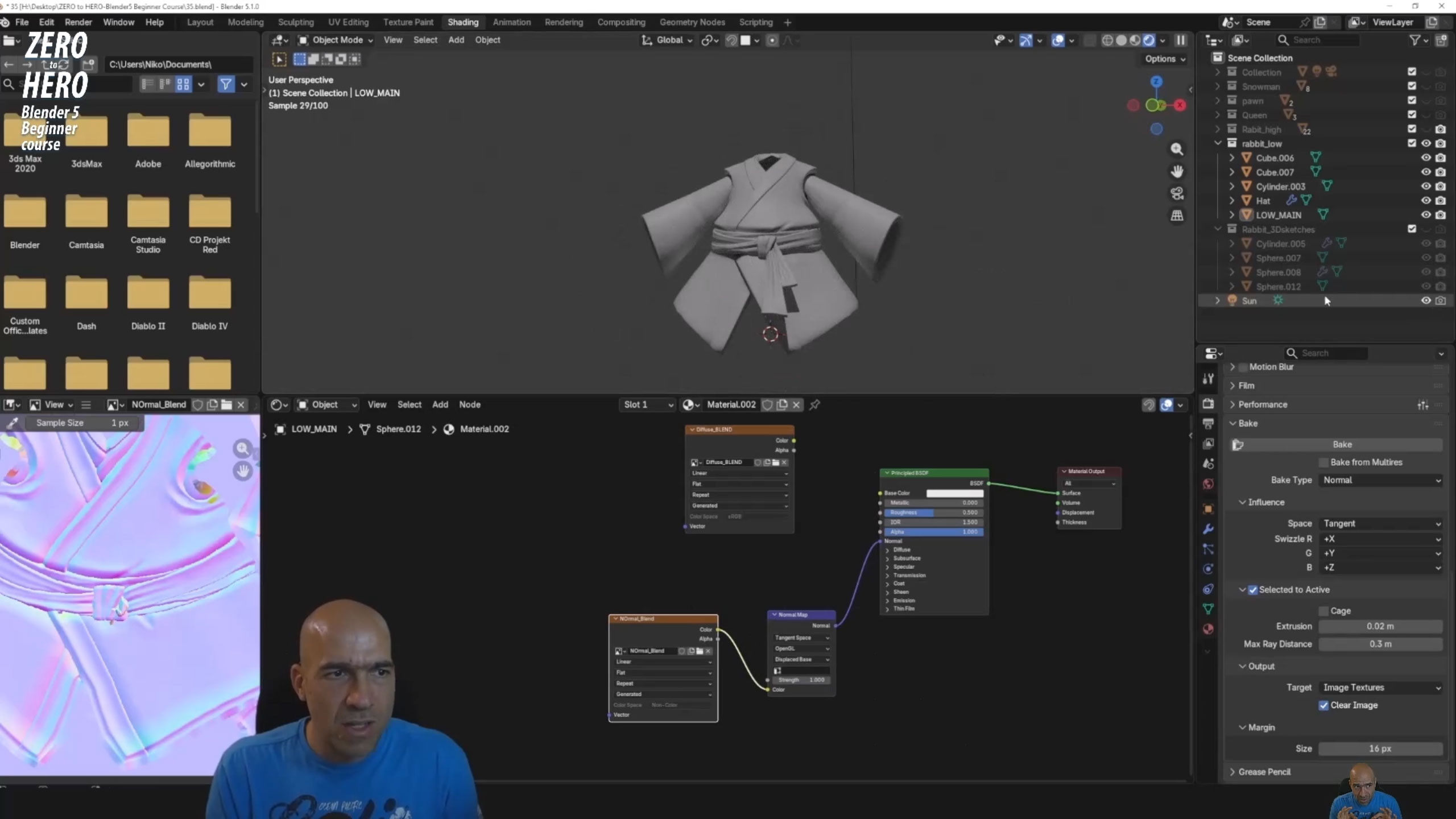Screen dimensions: 1456x819
Task: Toggle the file browser filter funnel
Action: point(226,84)
